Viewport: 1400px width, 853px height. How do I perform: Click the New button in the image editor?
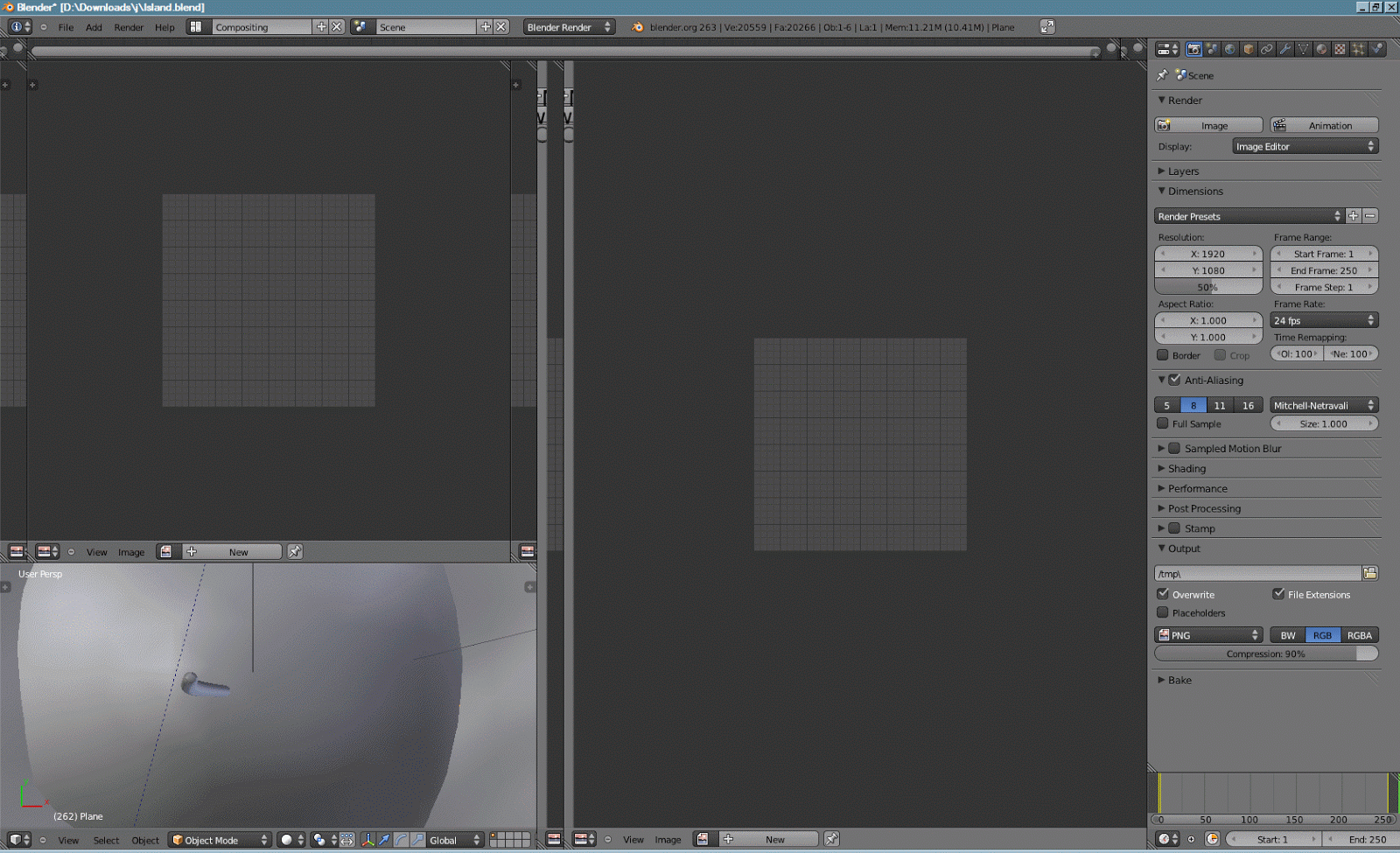(x=239, y=551)
